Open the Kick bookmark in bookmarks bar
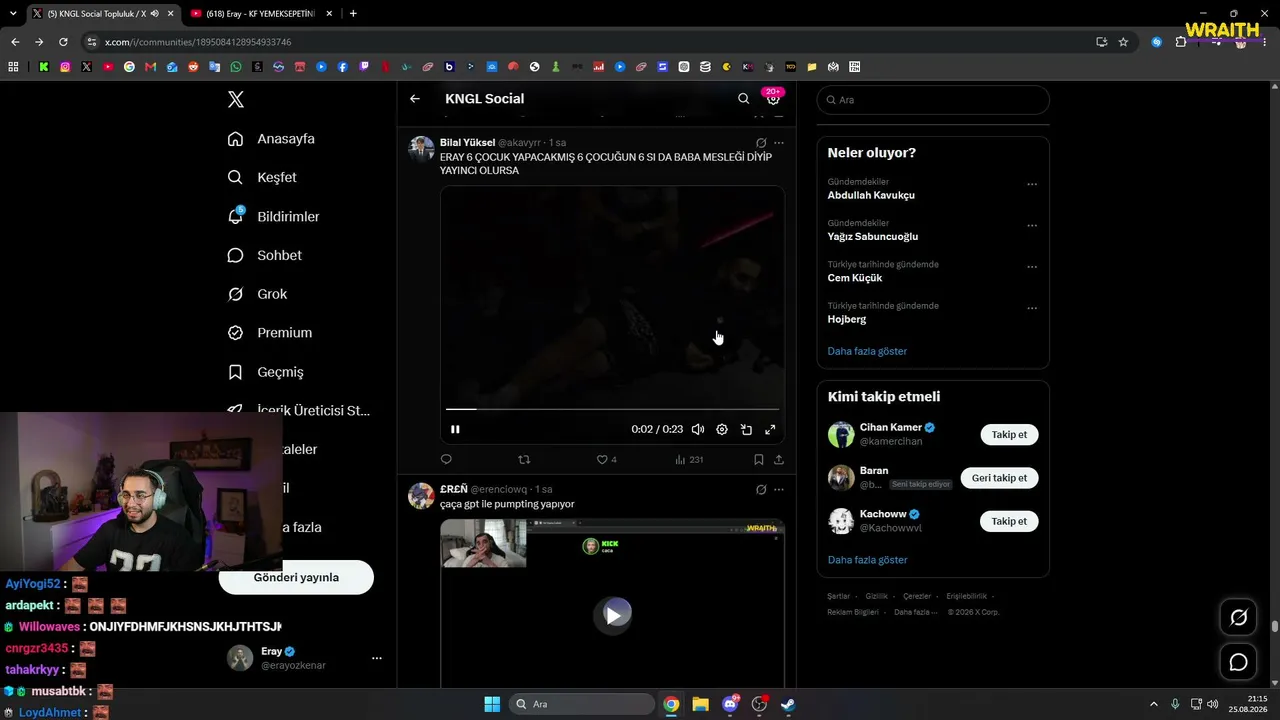1280x720 pixels. pyautogui.click(x=44, y=67)
